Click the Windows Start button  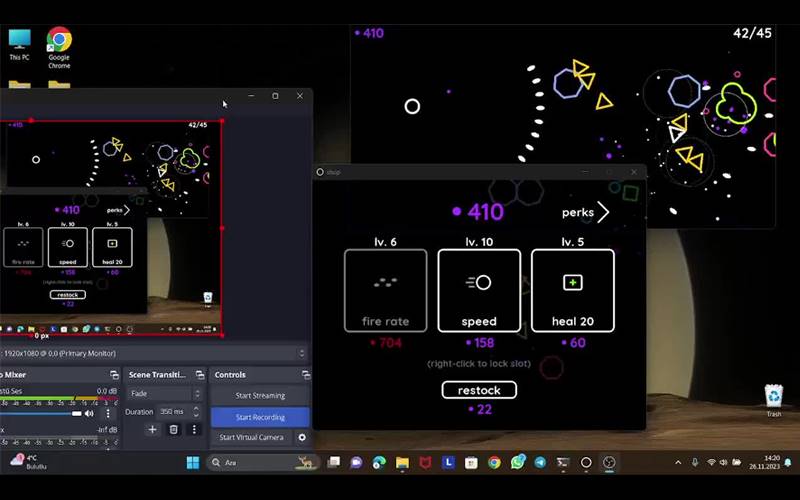(x=193, y=463)
